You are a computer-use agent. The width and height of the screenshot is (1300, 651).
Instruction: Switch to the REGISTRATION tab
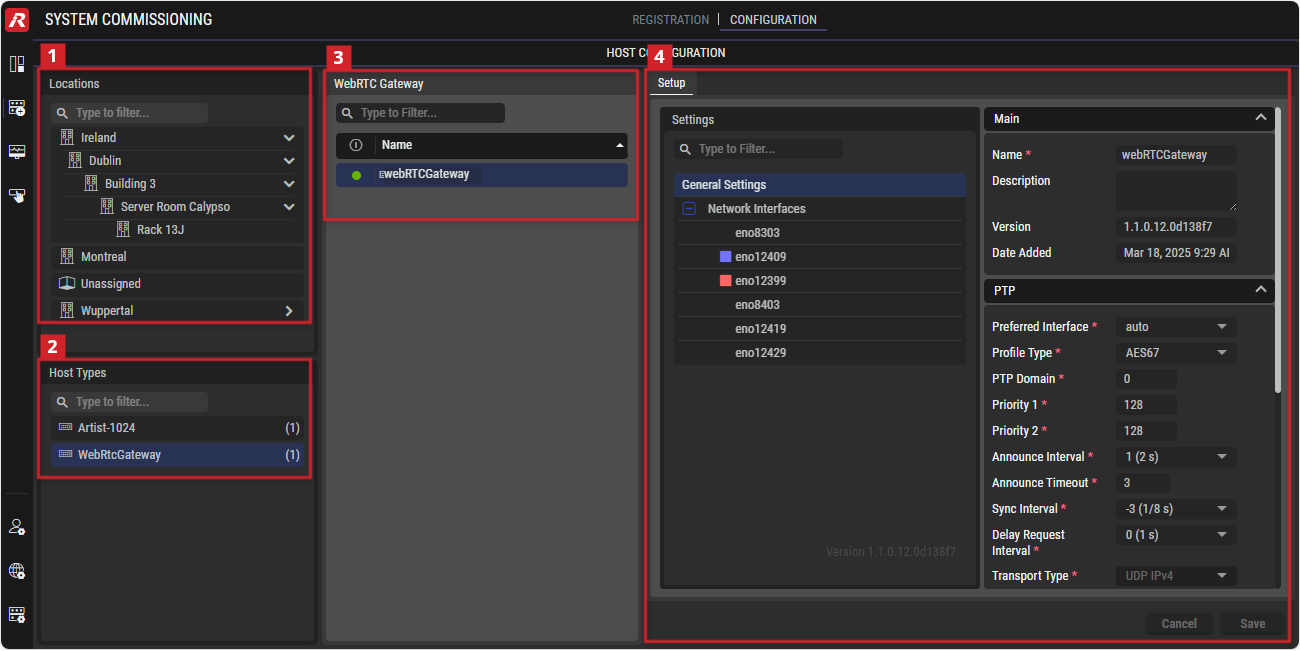tap(670, 19)
